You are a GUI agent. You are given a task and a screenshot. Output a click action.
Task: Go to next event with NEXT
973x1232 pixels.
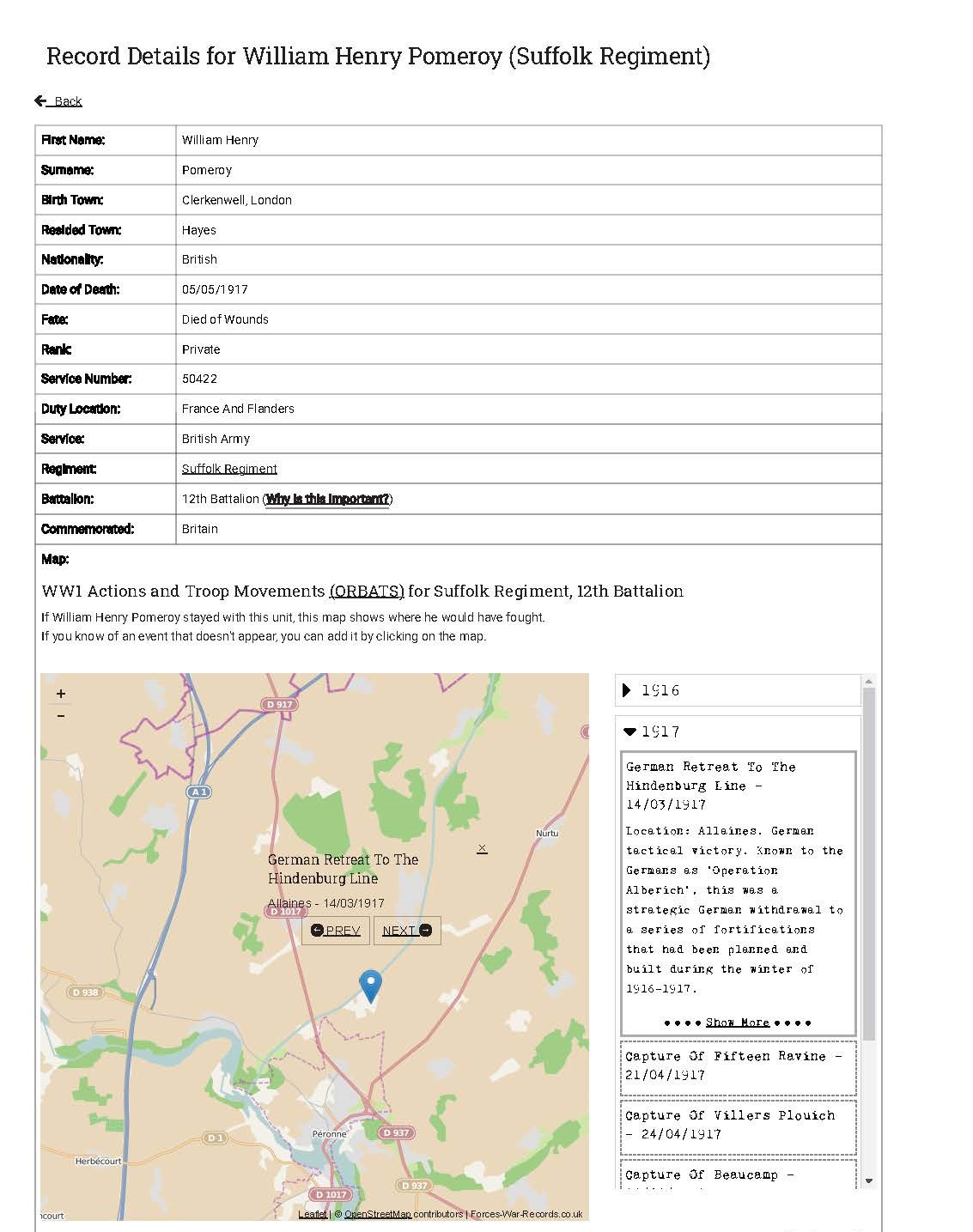(x=406, y=931)
